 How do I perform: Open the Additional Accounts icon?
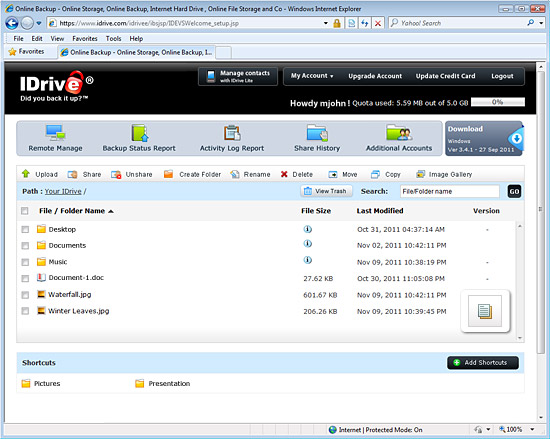coord(399,133)
